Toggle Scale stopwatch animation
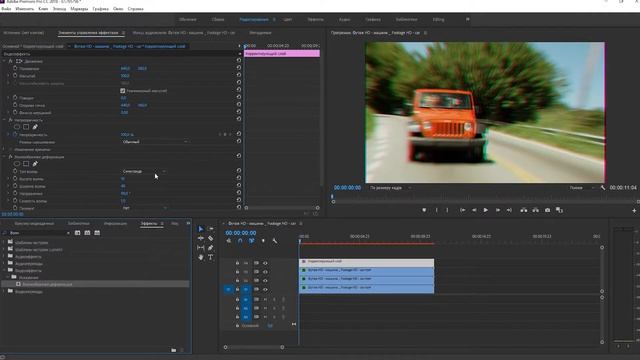 [15, 76]
